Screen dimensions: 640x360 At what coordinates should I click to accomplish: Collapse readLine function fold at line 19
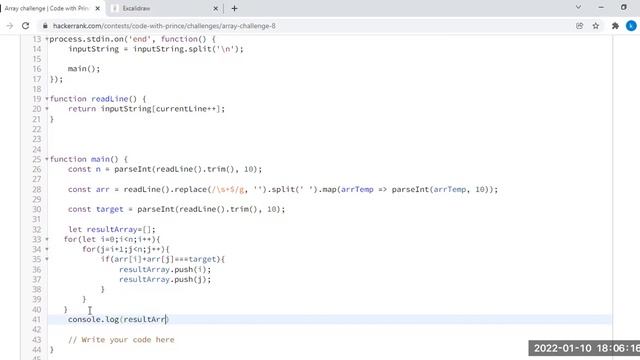coord(47,99)
